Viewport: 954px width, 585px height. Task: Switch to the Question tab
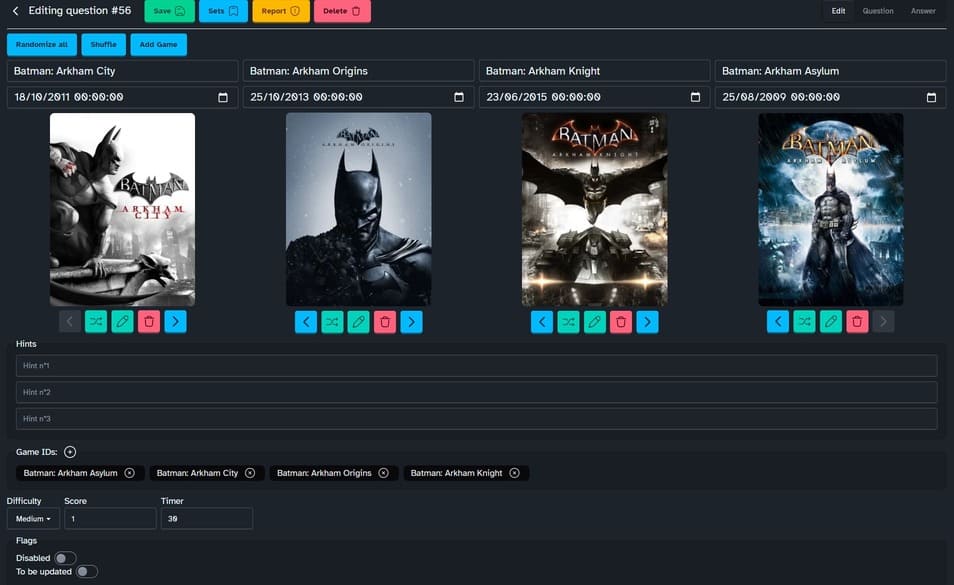pos(878,11)
